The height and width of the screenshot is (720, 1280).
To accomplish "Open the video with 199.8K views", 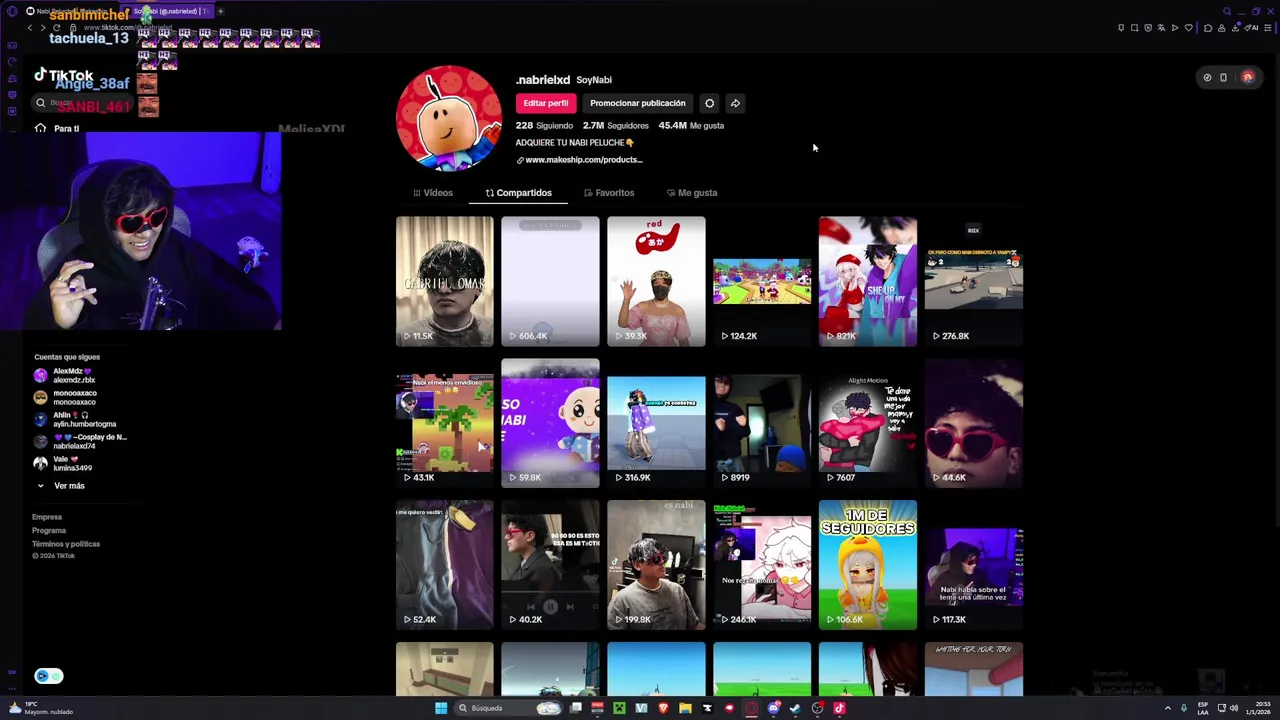I will pyautogui.click(x=656, y=565).
